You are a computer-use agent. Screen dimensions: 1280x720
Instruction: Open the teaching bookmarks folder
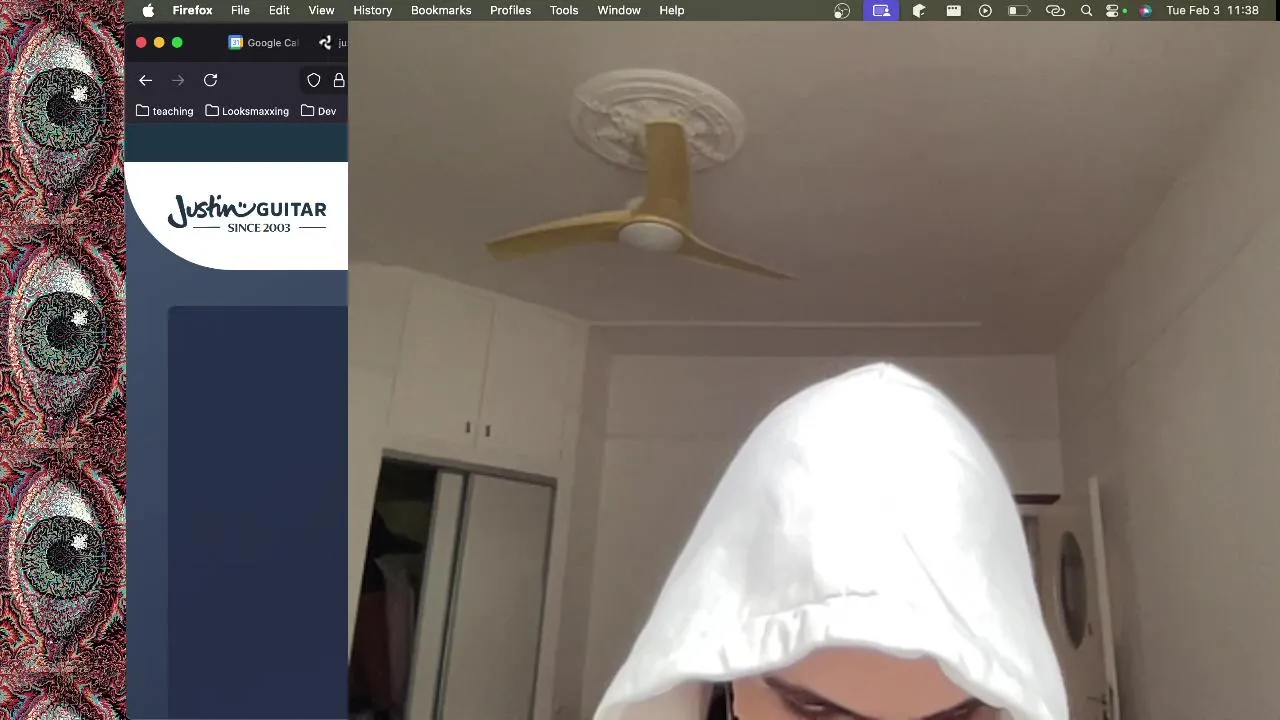tap(164, 111)
